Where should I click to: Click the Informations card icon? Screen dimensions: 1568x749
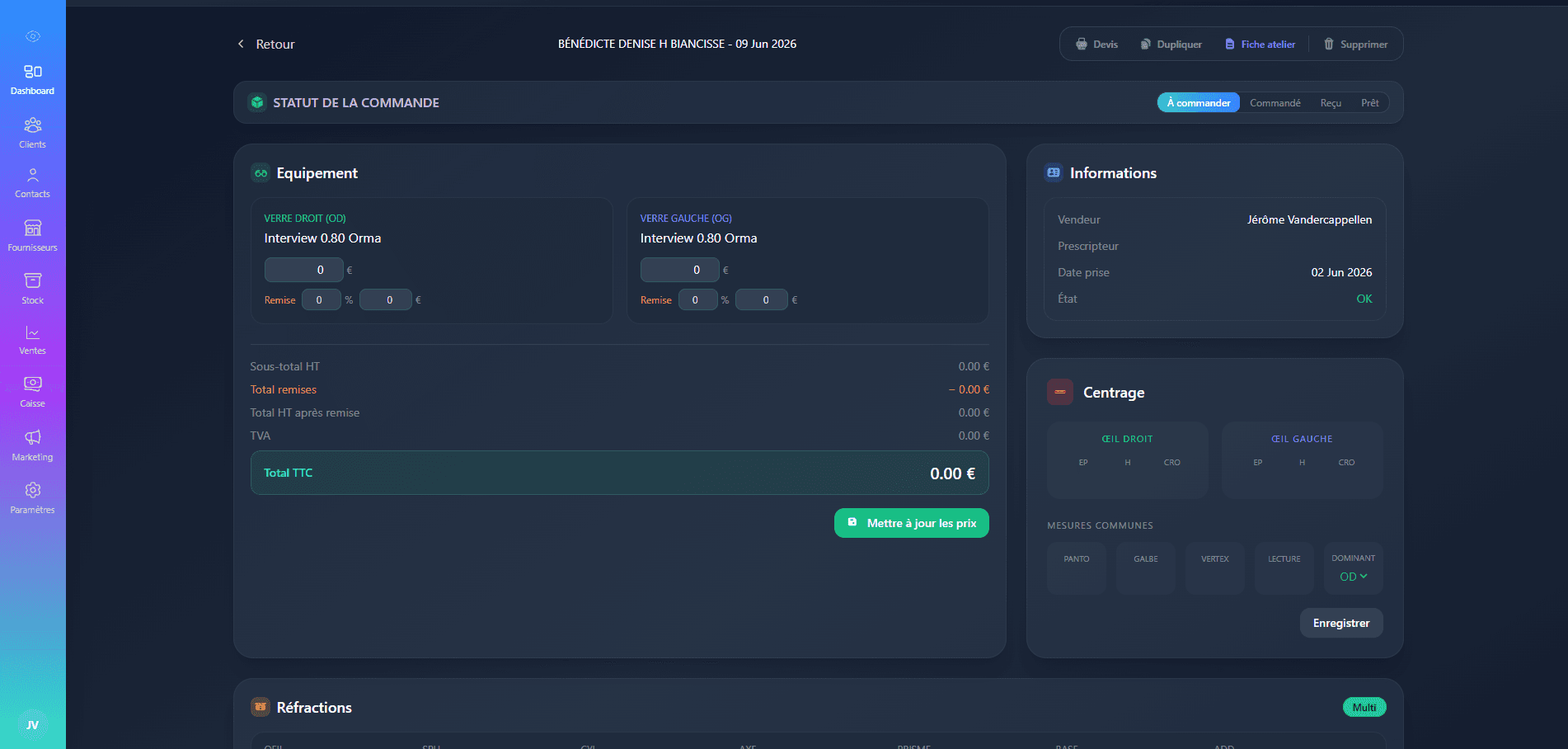1054,172
